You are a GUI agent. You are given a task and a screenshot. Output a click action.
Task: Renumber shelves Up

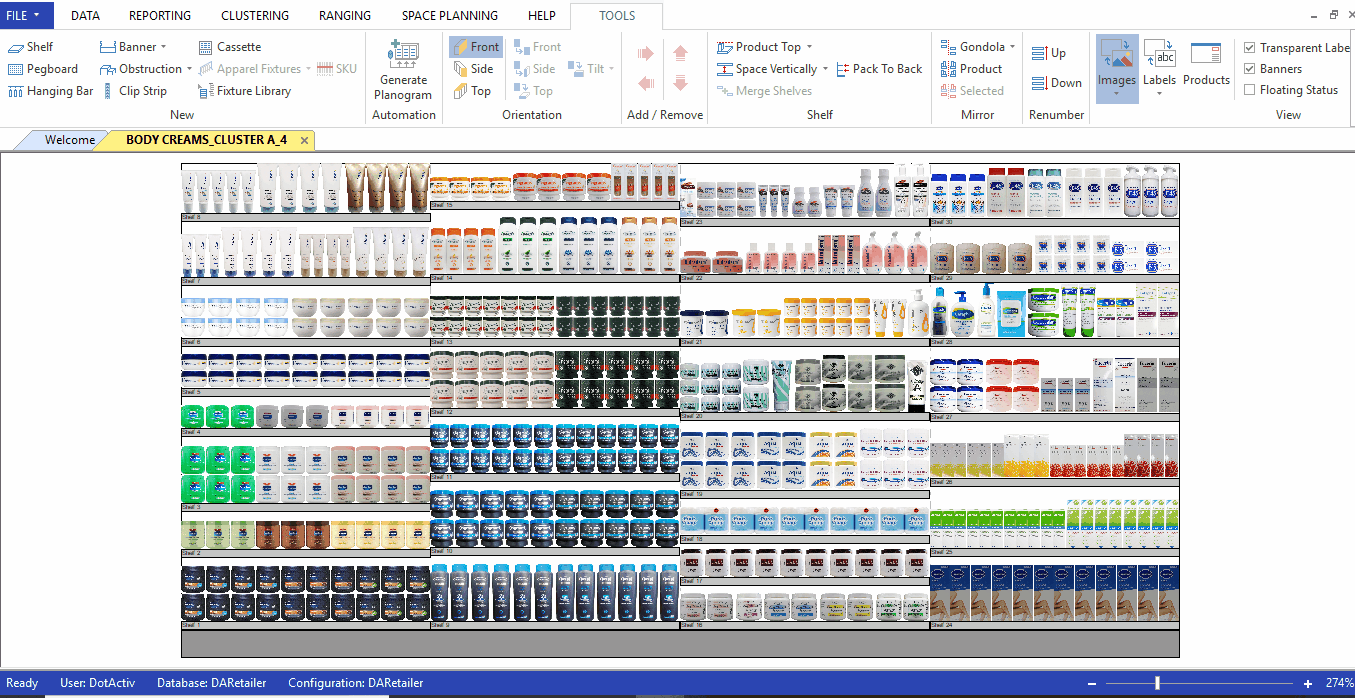(1049, 53)
